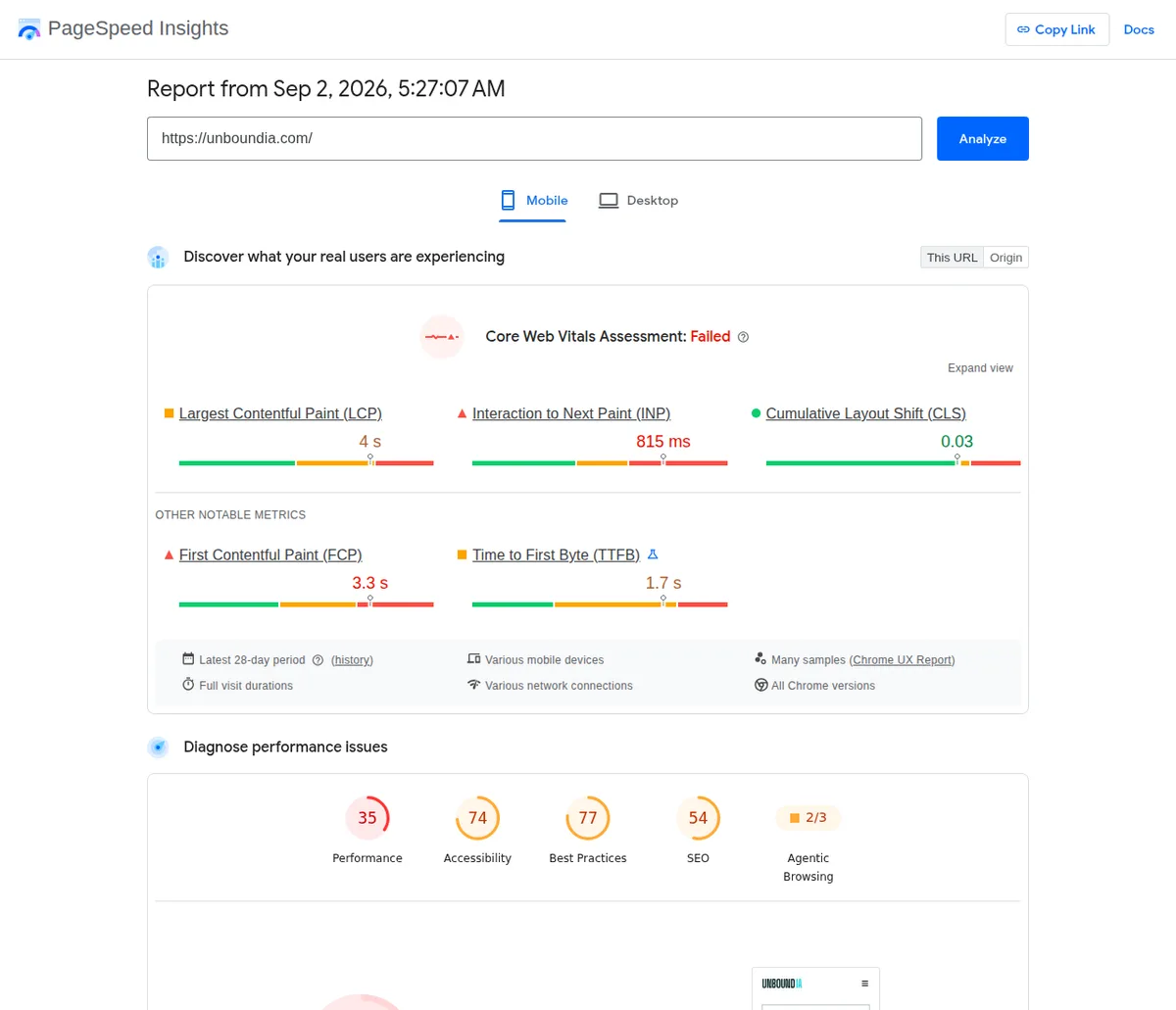Open the help icon after Latest 28-day period
Image resolution: width=1176 pixels, height=1010 pixels.
point(318,660)
